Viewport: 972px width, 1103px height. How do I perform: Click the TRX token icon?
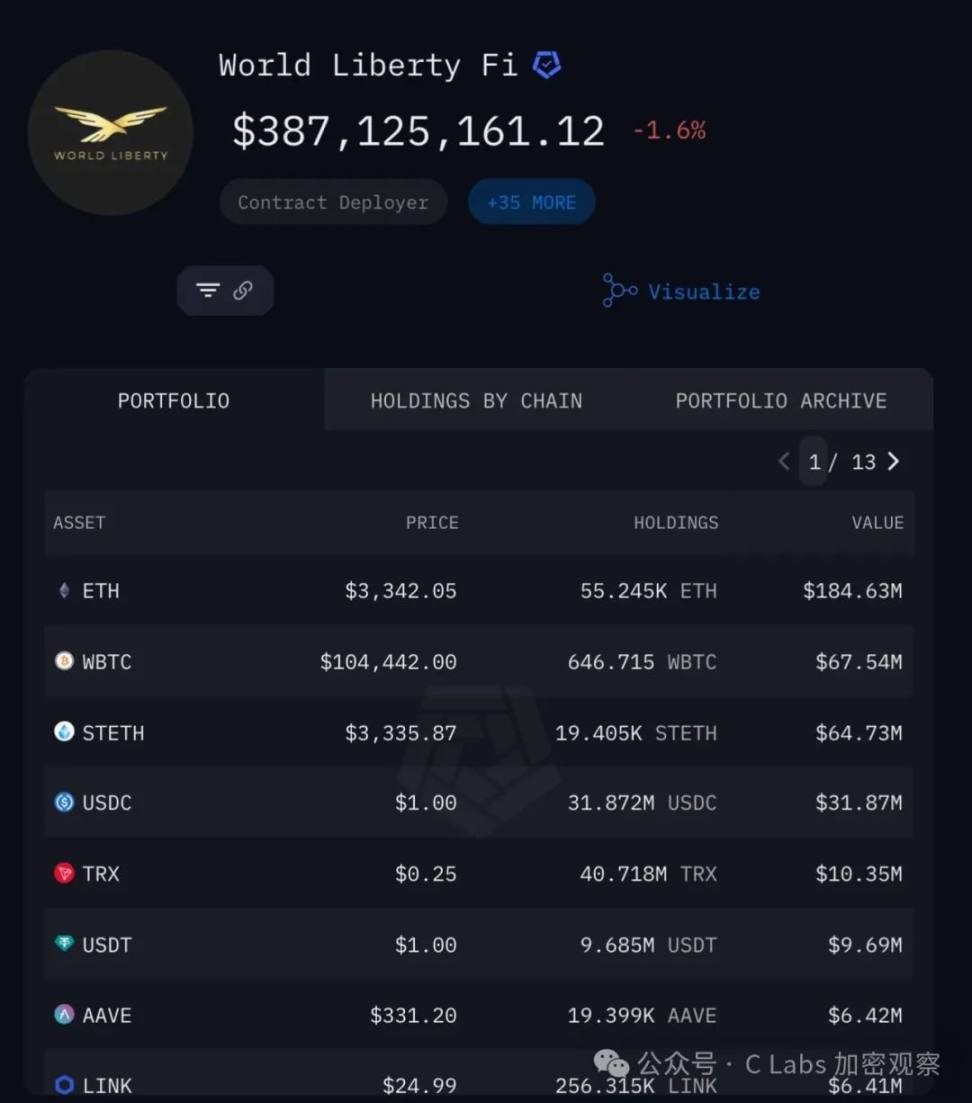64,873
